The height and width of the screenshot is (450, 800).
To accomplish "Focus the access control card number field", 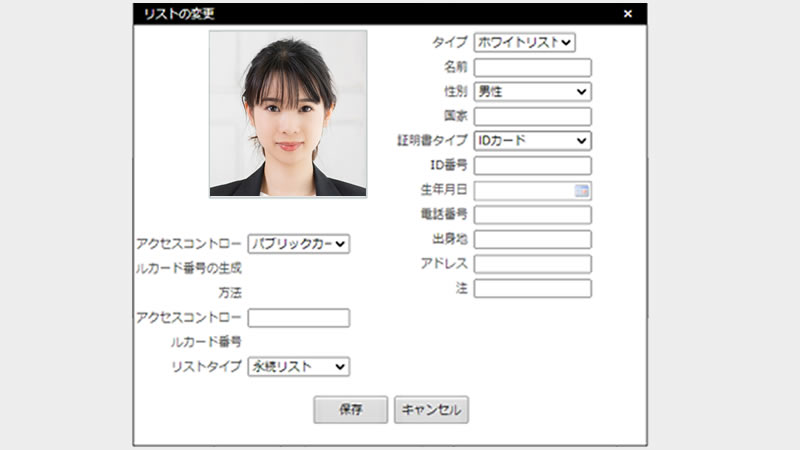I will pyautogui.click(x=299, y=318).
